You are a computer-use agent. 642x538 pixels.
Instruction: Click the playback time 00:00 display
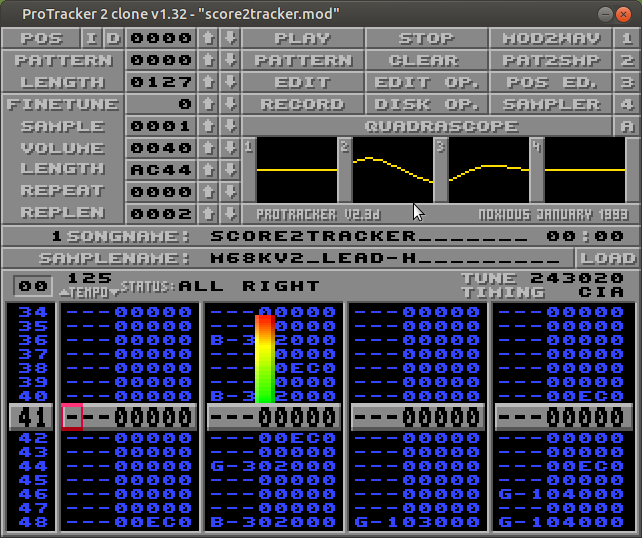(x=585, y=236)
